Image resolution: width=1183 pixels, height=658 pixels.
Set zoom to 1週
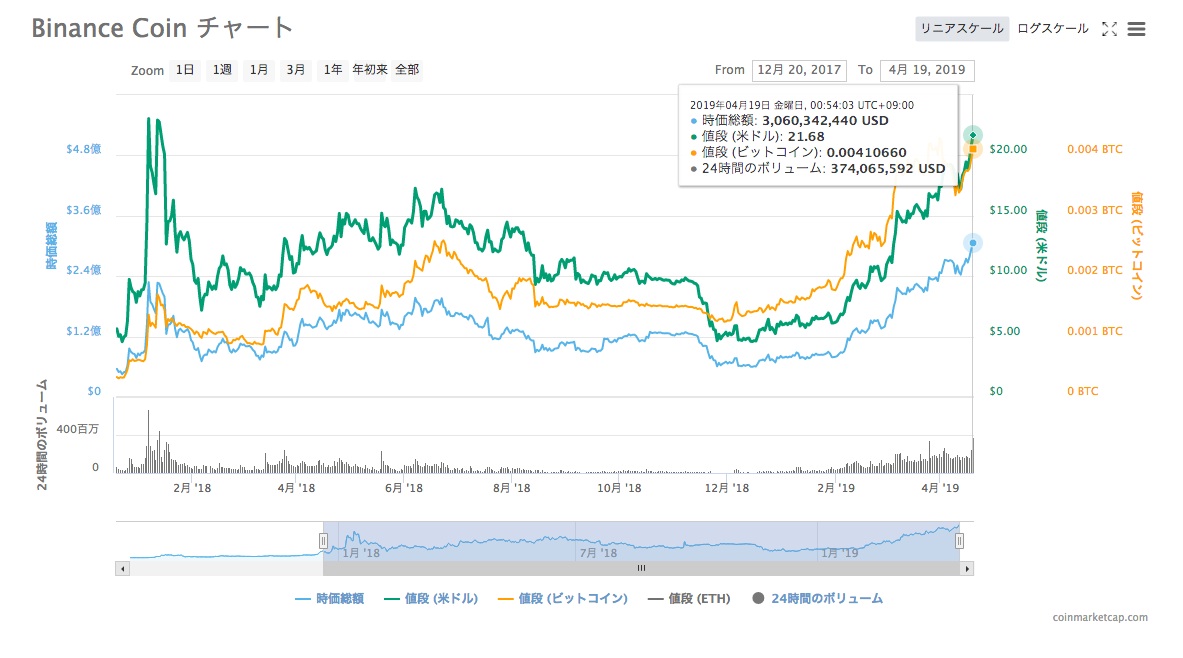click(x=222, y=69)
